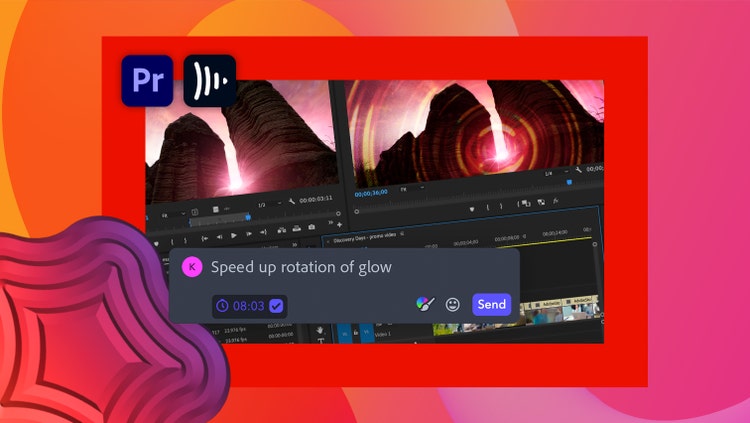
Task: Export frame with the camera icon
Action: 311,227
